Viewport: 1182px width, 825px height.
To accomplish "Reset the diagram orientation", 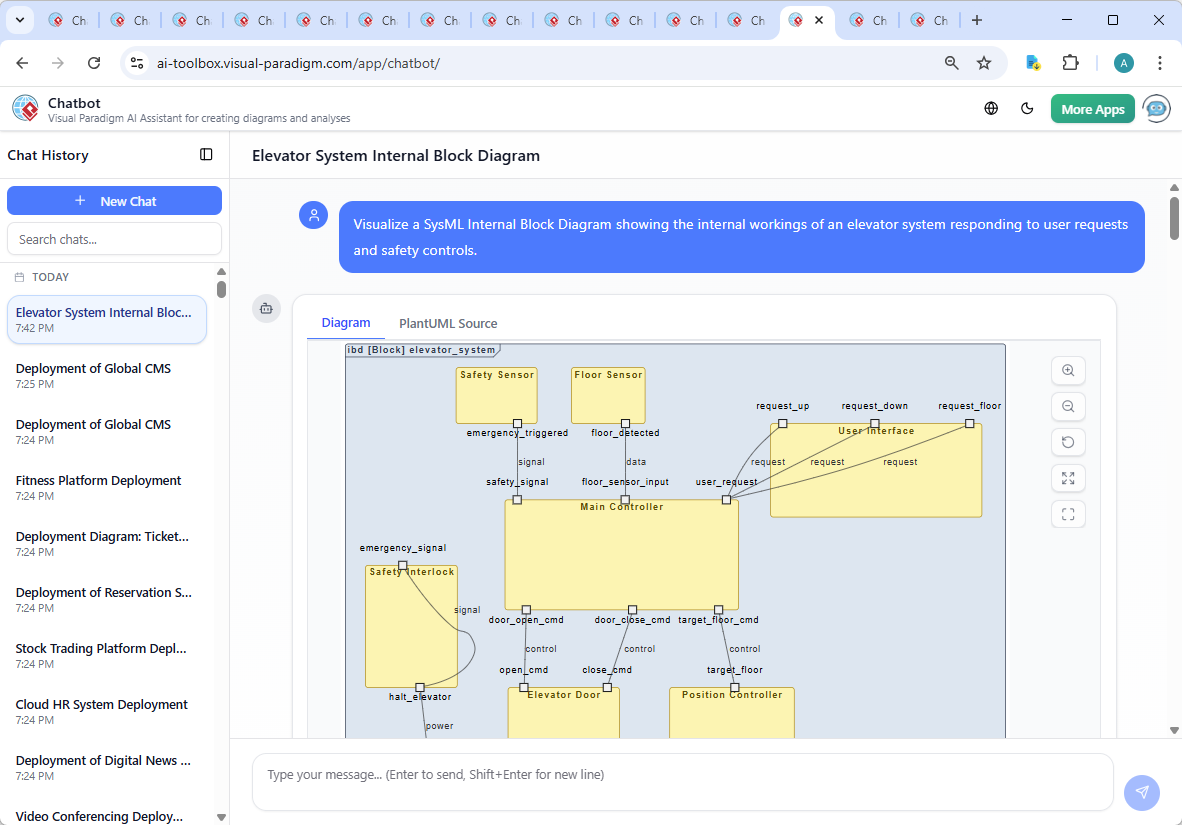I will coord(1068,442).
